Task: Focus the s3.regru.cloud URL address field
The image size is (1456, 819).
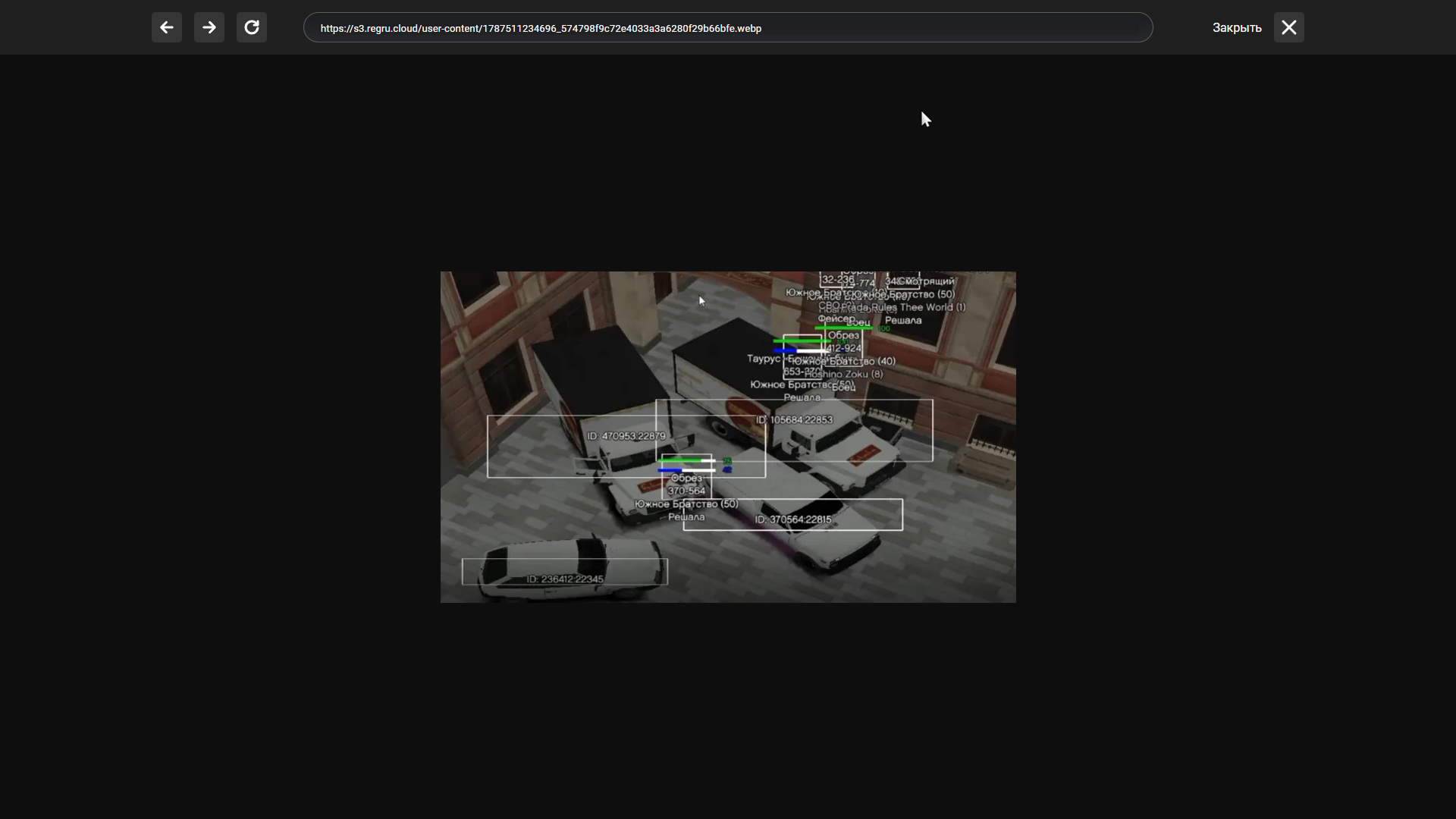Action: 728,28
